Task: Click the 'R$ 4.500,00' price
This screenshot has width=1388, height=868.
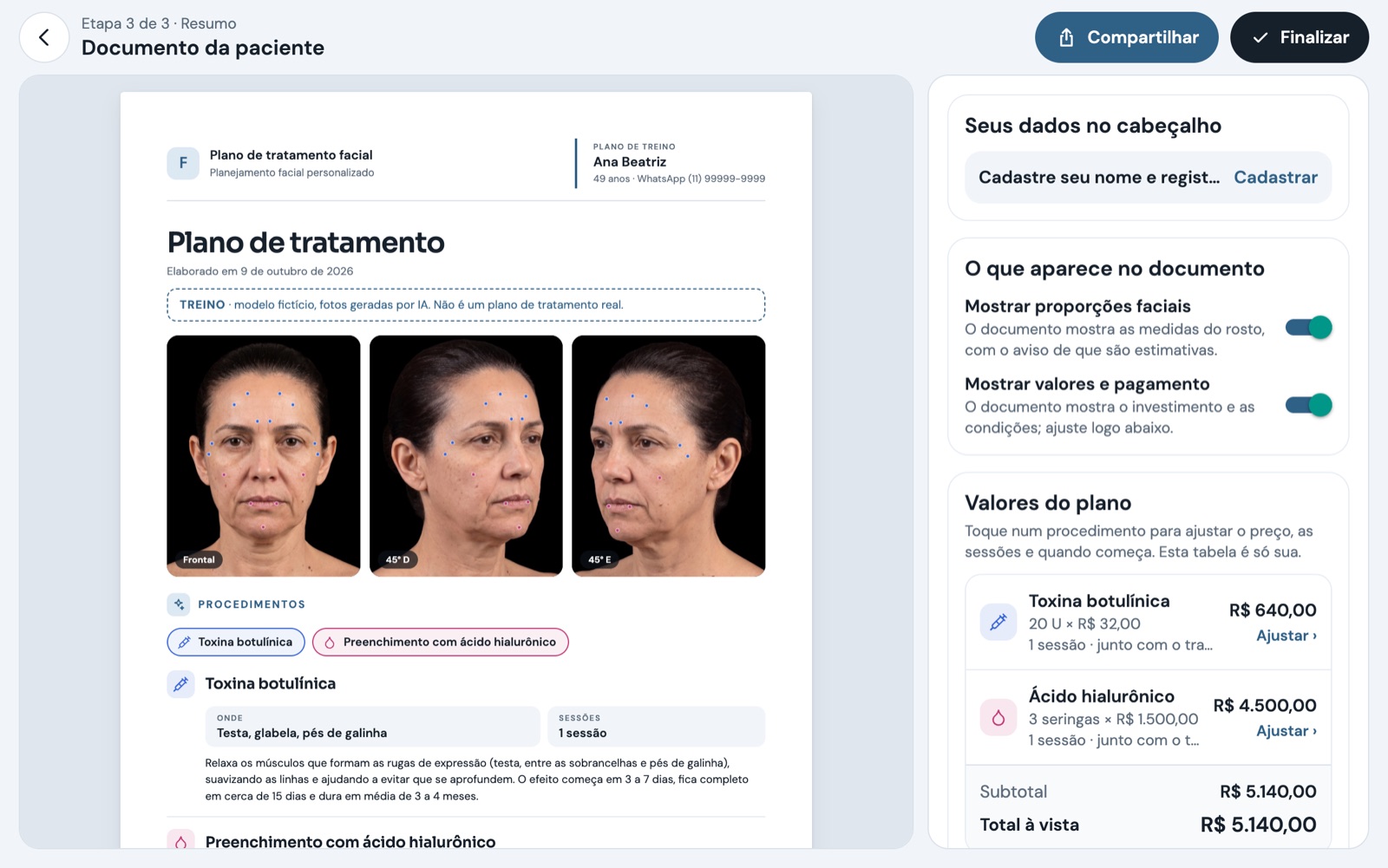Action: [1265, 706]
